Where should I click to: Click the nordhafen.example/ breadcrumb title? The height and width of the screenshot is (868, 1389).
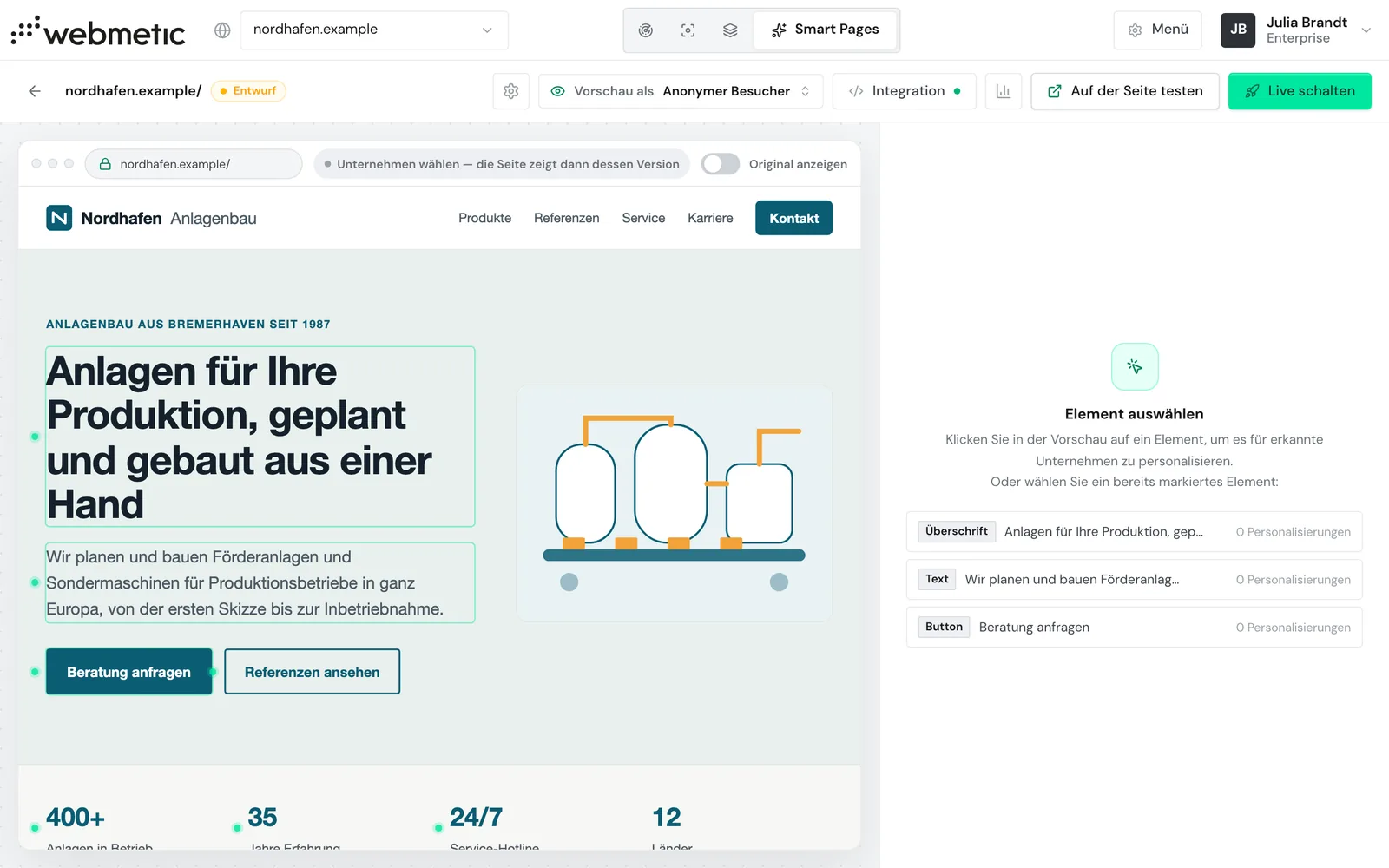133,90
